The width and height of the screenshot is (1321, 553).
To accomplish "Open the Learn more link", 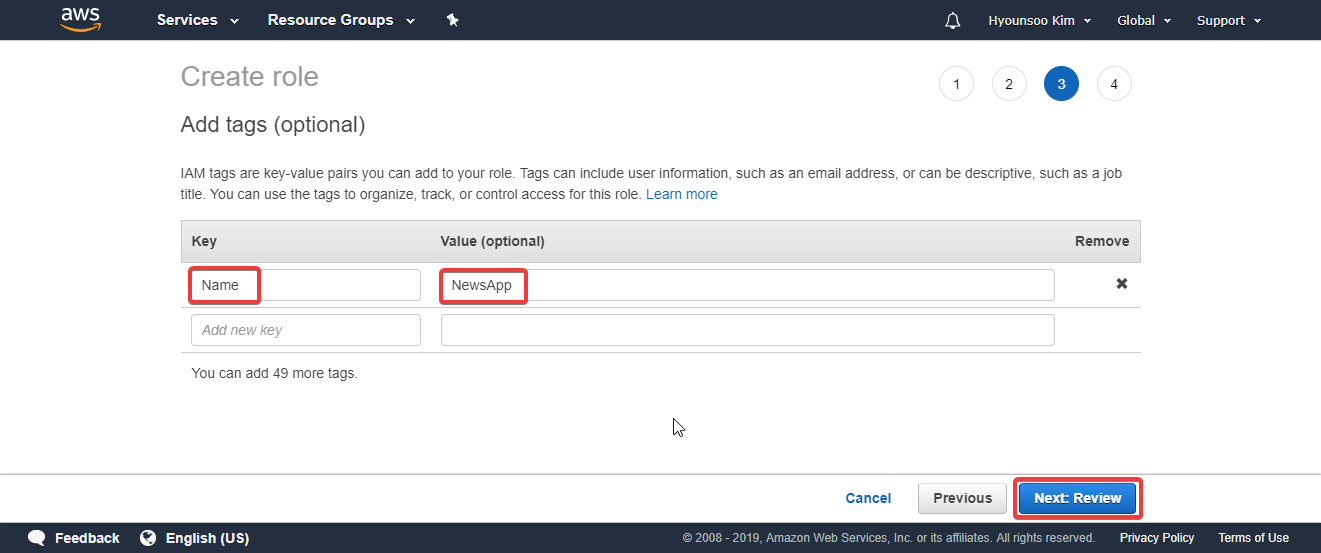I will (682, 194).
